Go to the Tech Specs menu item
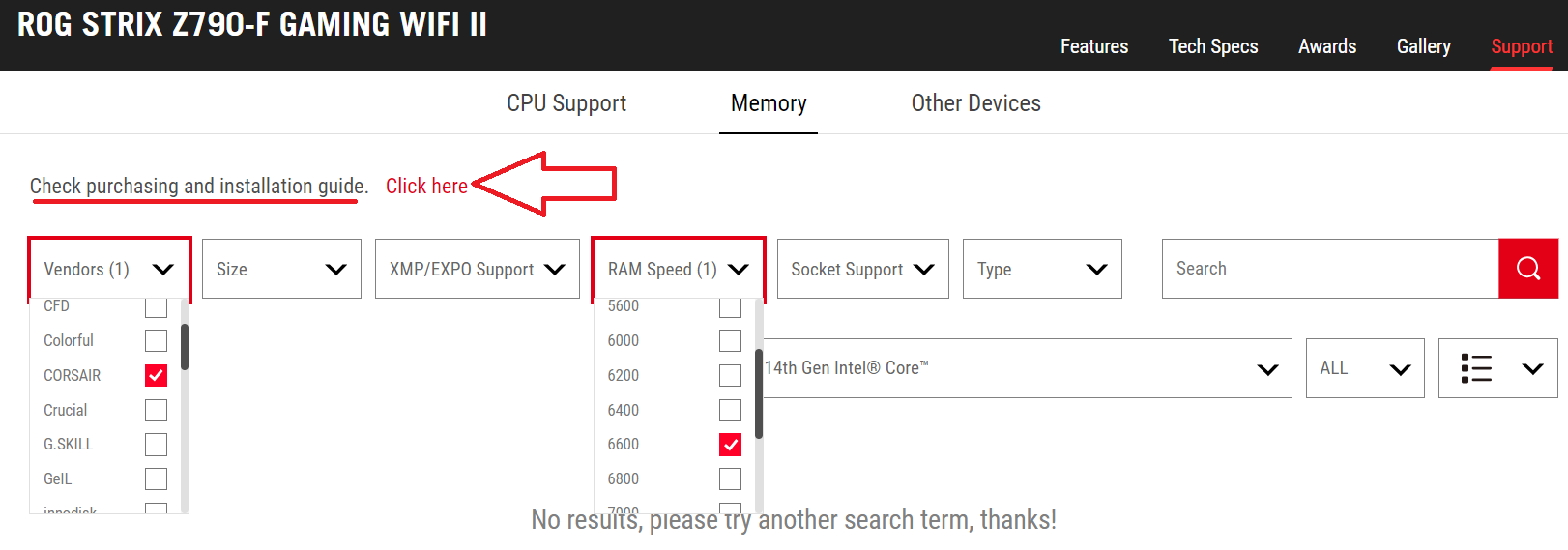This screenshot has width=1568, height=550. click(1213, 46)
